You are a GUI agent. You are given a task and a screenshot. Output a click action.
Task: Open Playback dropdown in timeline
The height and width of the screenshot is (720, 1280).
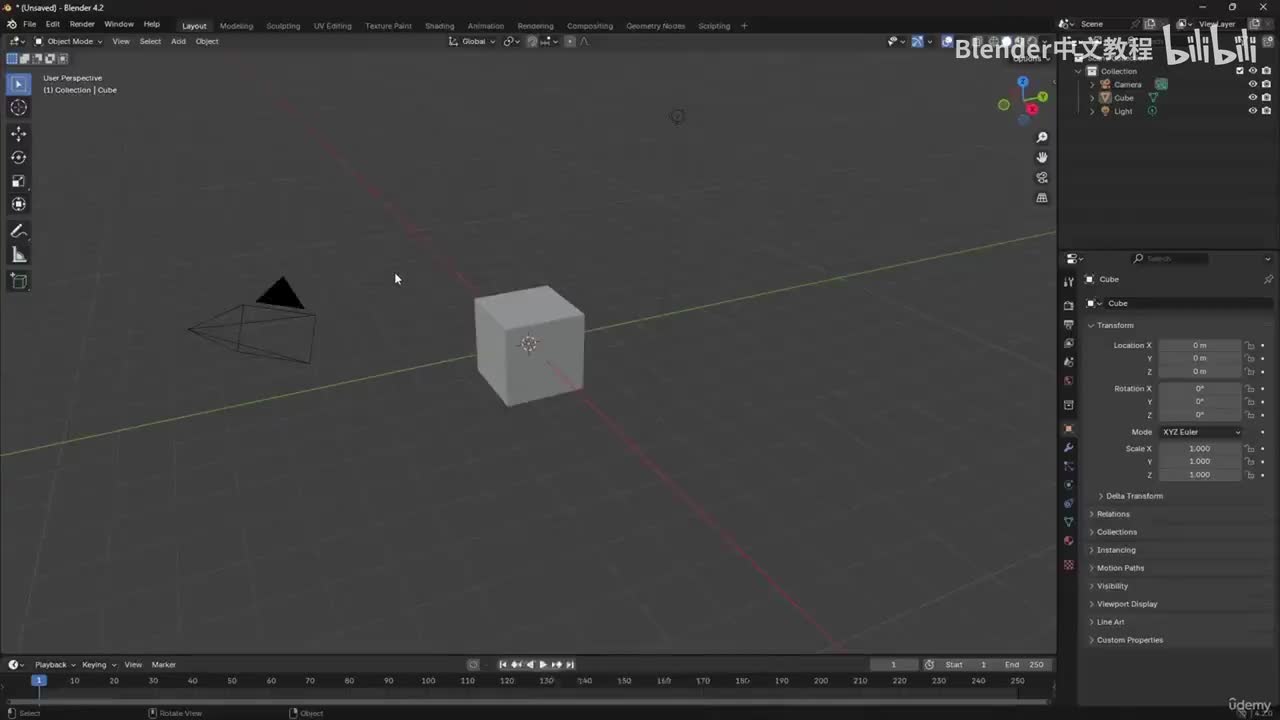55,665
